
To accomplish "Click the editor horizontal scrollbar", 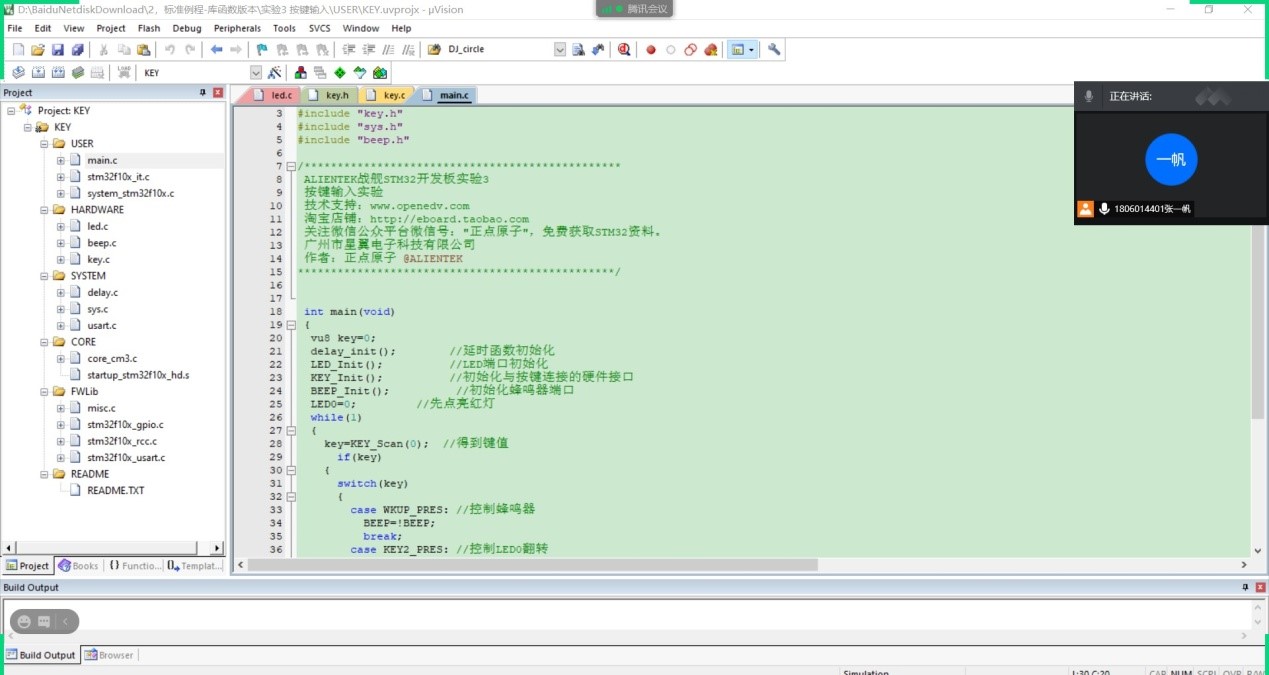I will click(532, 565).
